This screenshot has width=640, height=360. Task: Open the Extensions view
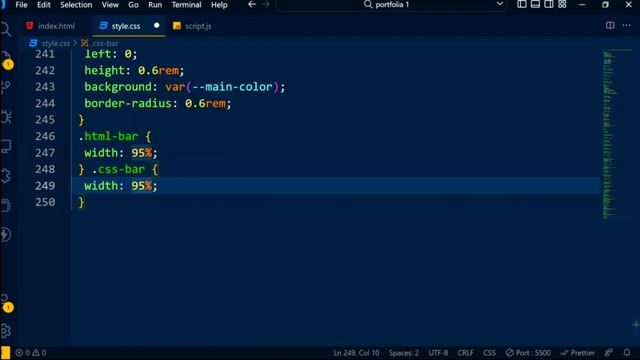tap(6, 176)
